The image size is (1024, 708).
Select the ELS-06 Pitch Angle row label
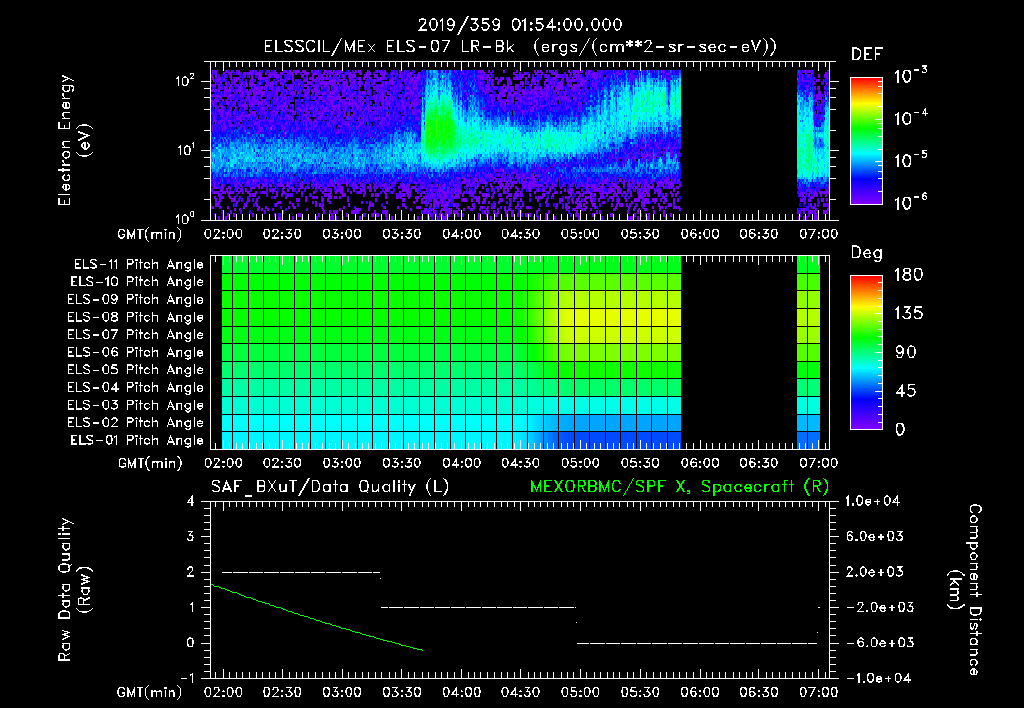[x=136, y=352]
